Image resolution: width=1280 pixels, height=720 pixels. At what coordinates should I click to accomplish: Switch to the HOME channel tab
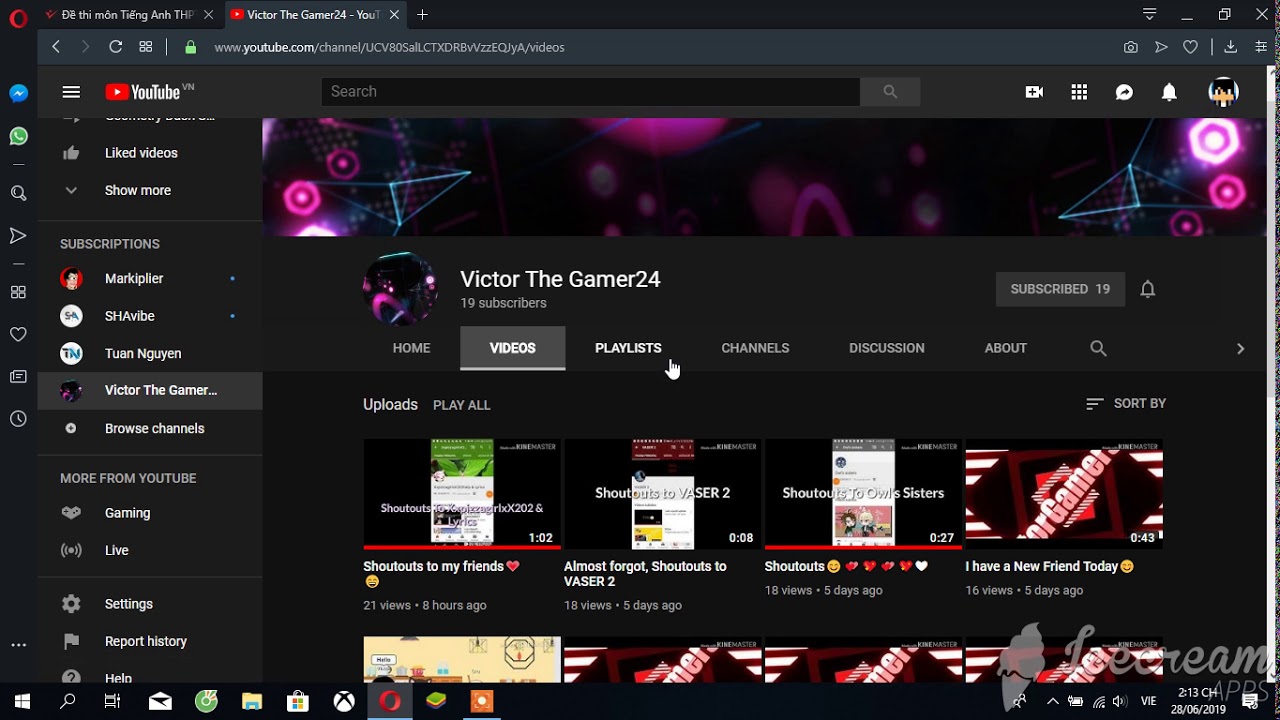click(411, 348)
